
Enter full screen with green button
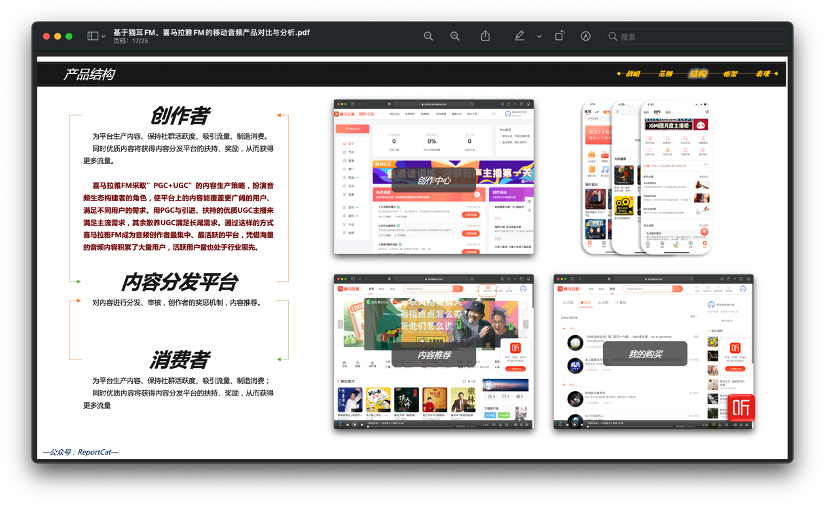click(69, 36)
